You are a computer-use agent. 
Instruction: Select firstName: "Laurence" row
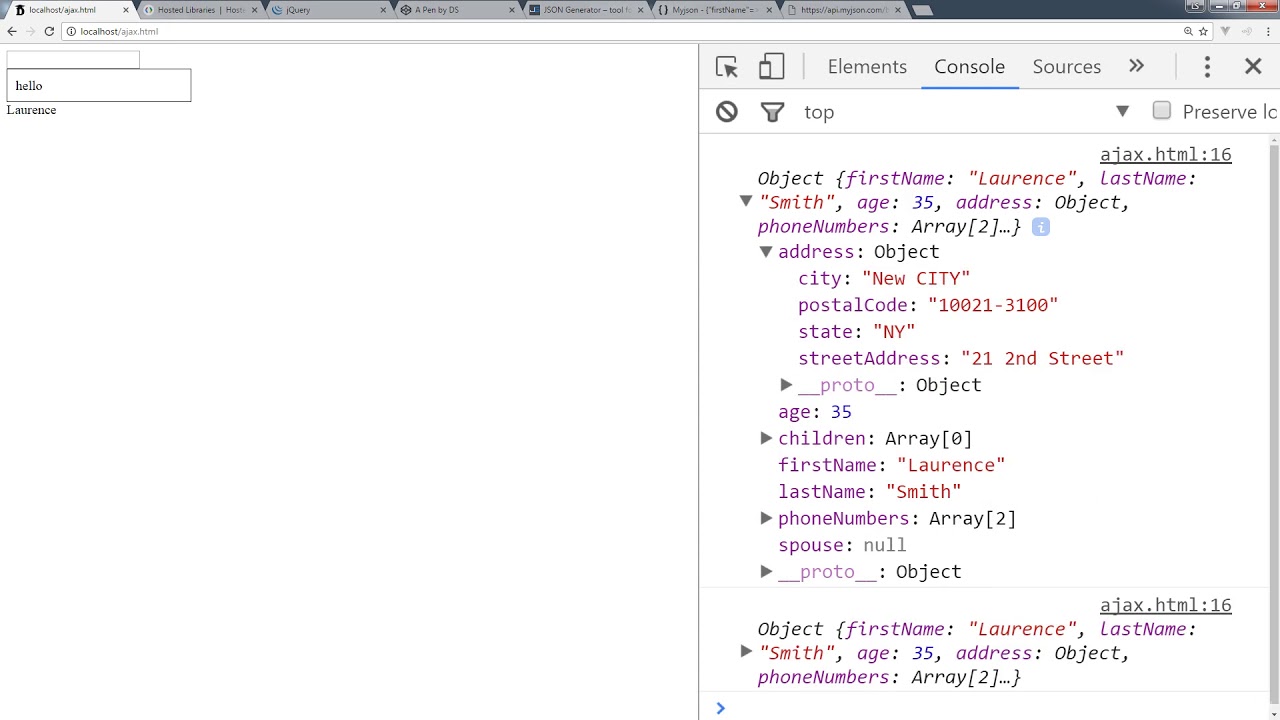coord(891,465)
